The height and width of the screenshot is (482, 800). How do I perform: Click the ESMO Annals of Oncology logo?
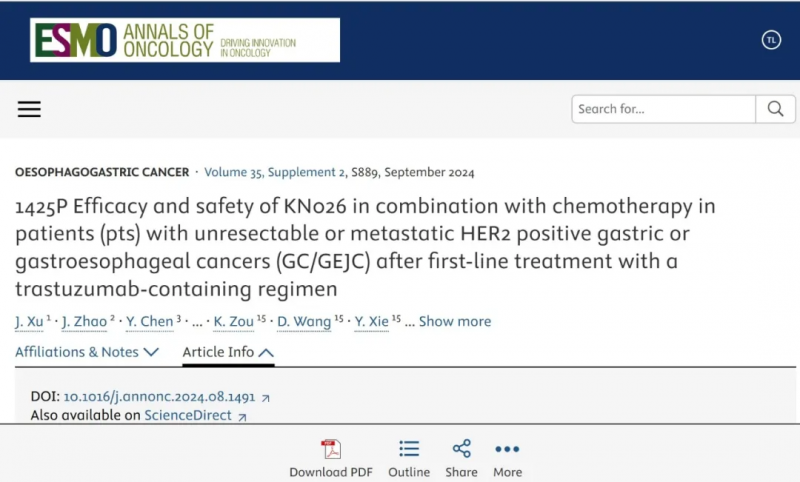pyautogui.click(x=185, y=40)
